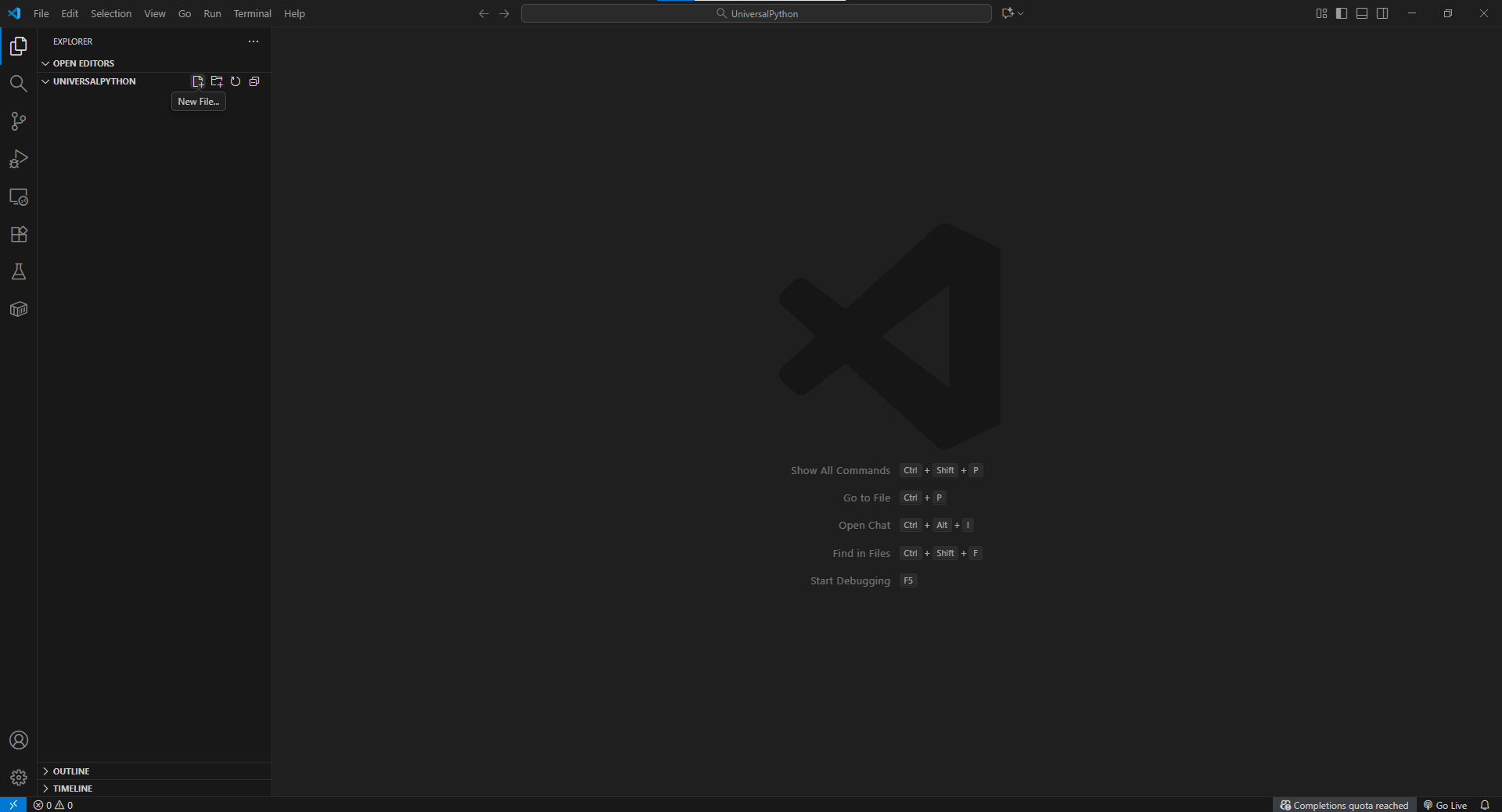Toggle the secondary side bar
1502x812 pixels.
click(1383, 13)
